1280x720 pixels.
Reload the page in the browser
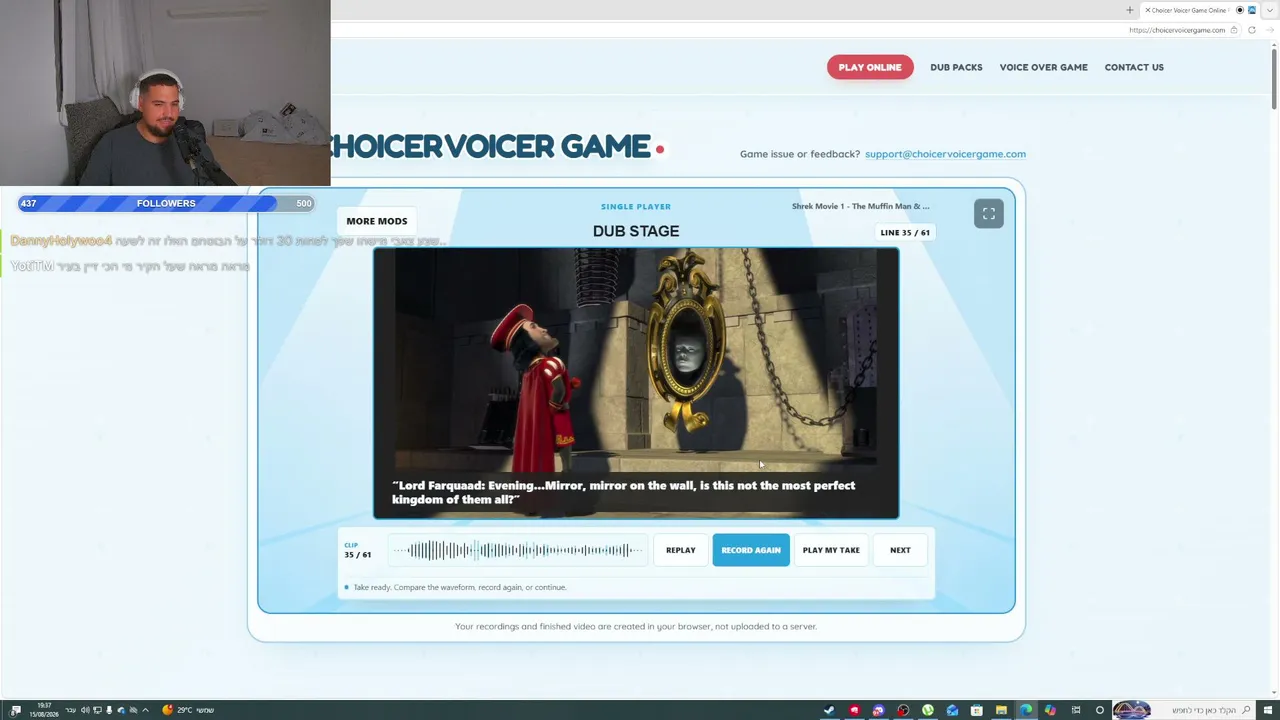tap(1251, 30)
